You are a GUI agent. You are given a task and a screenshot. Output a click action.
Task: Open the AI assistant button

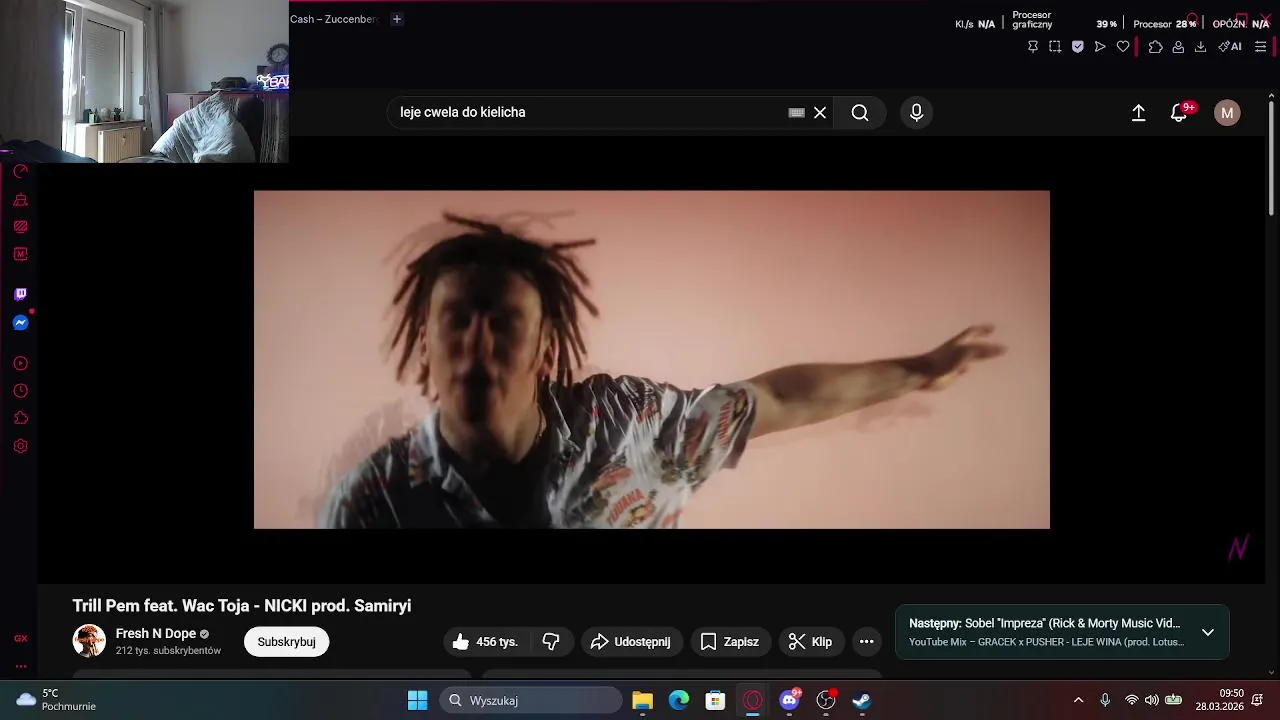point(1230,46)
